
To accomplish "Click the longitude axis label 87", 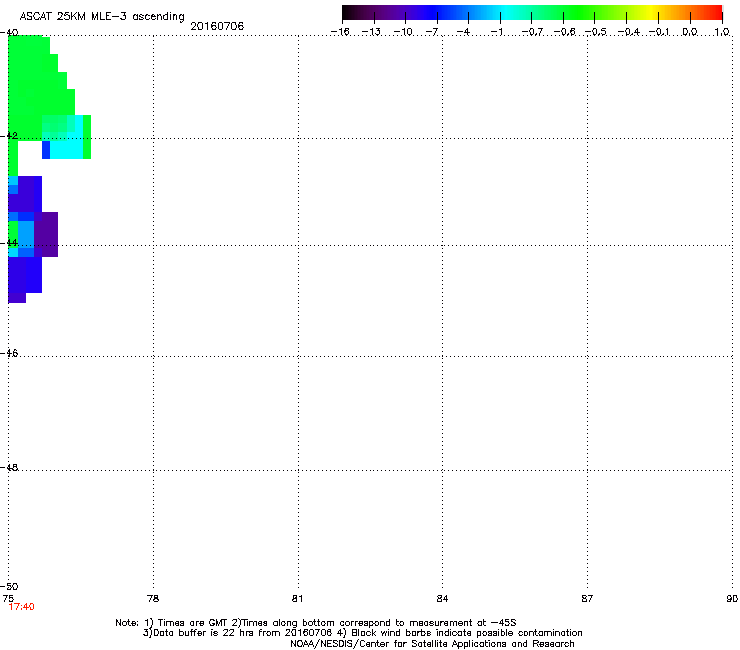I will (587, 598).
